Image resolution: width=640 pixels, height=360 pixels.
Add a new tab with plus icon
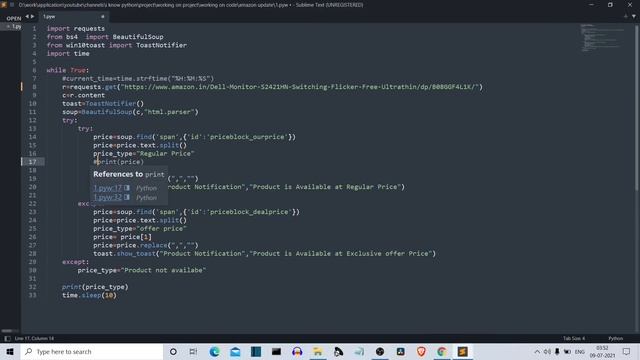pyautogui.click(x=625, y=16)
